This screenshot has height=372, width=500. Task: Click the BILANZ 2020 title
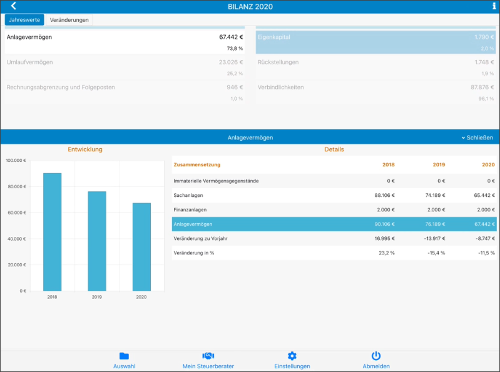[250, 7]
